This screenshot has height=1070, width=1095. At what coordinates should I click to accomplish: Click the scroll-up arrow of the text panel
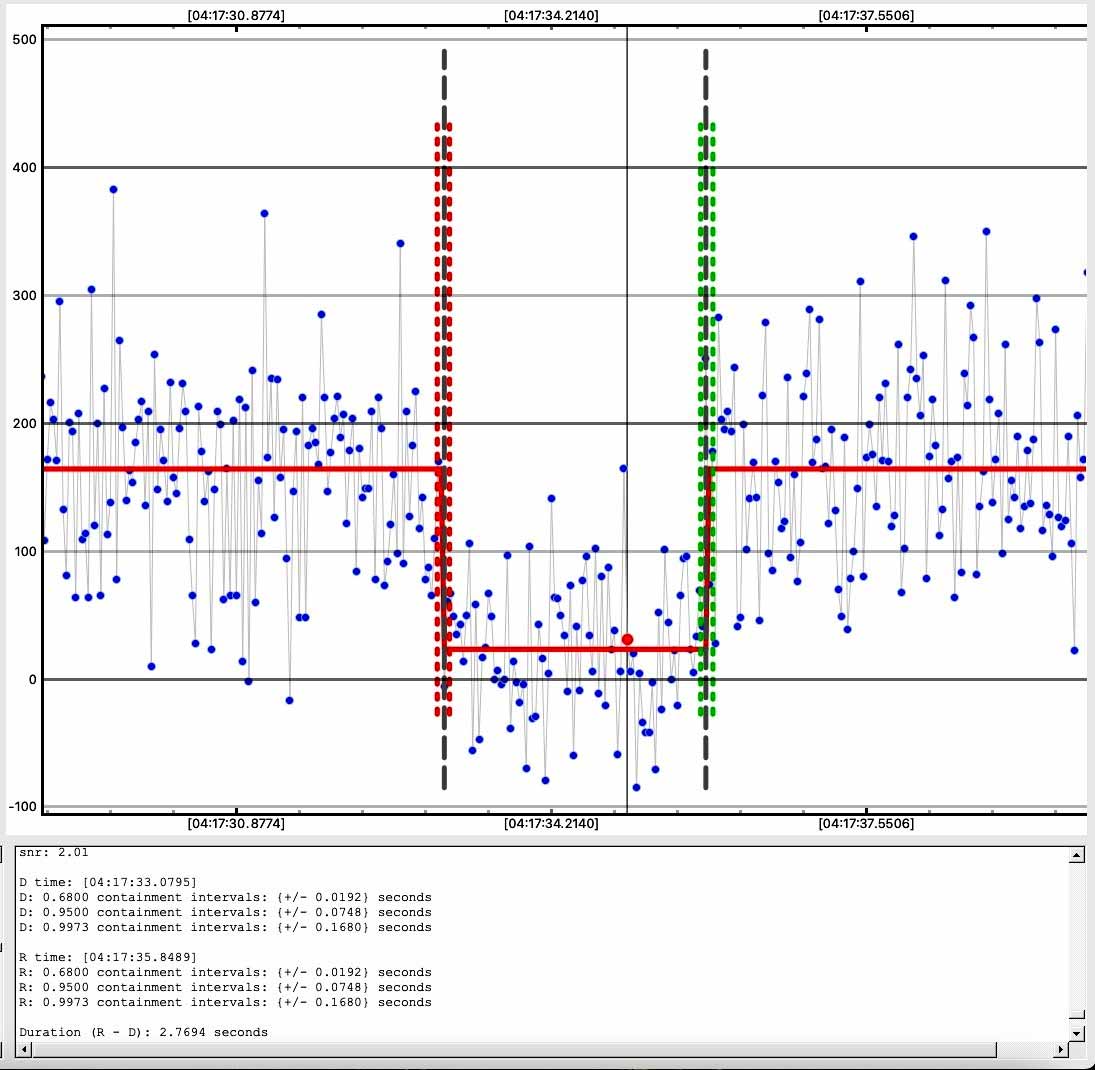1076,855
